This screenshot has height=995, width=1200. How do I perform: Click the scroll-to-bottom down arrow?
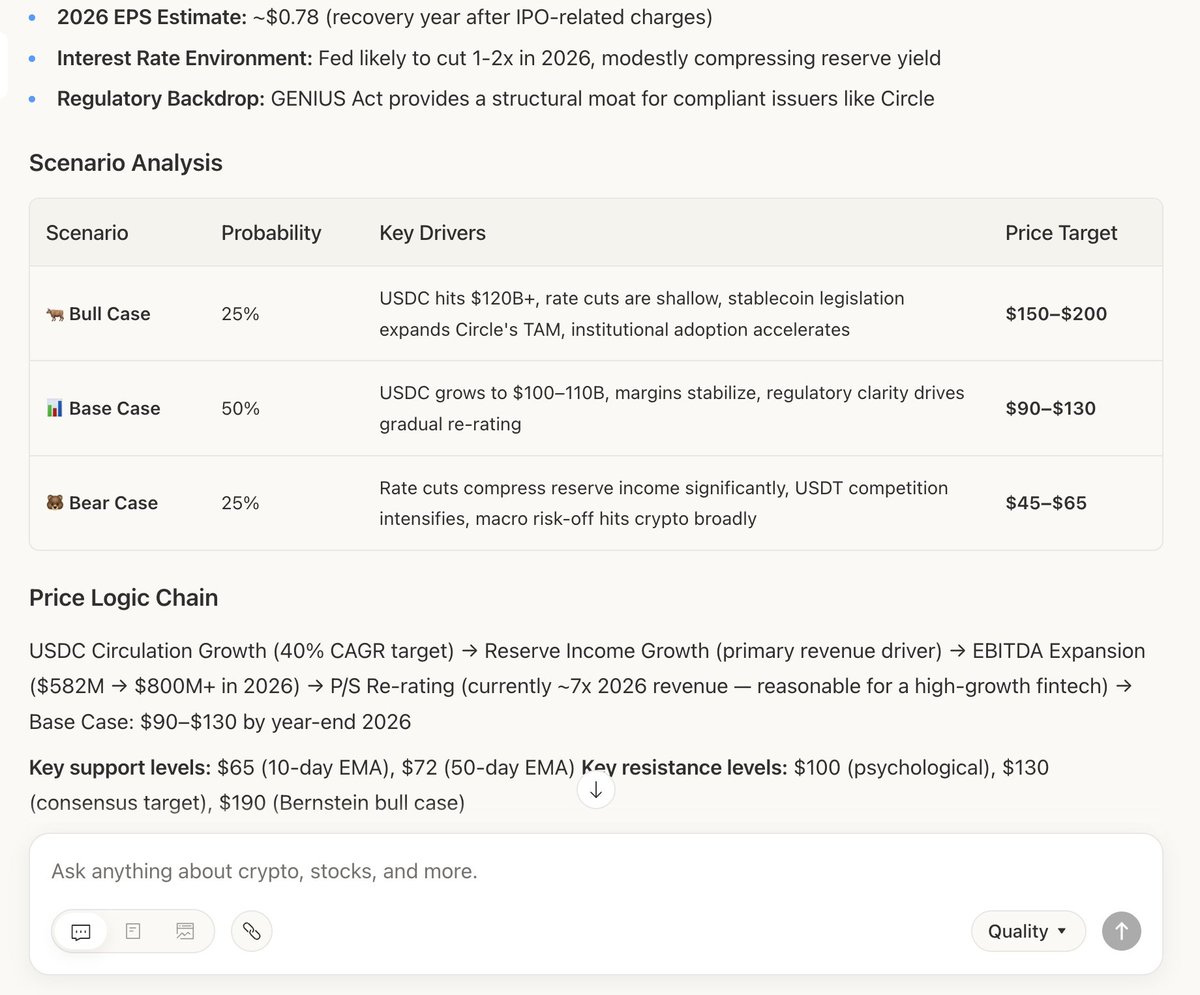point(596,790)
